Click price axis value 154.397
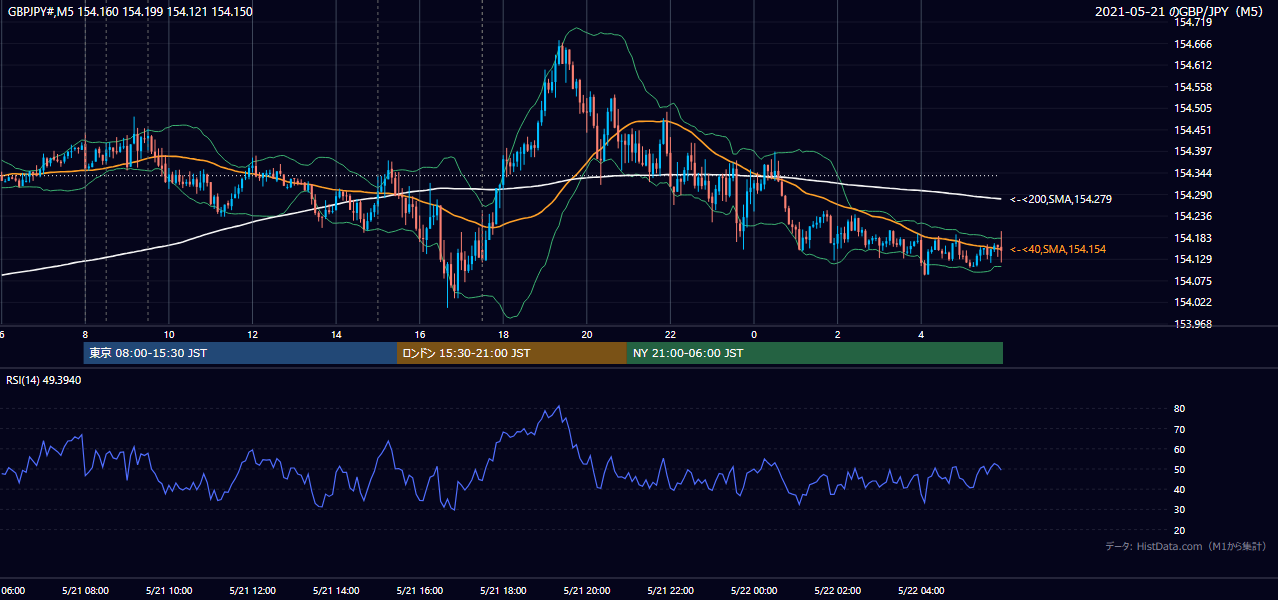 [1194, 151]
